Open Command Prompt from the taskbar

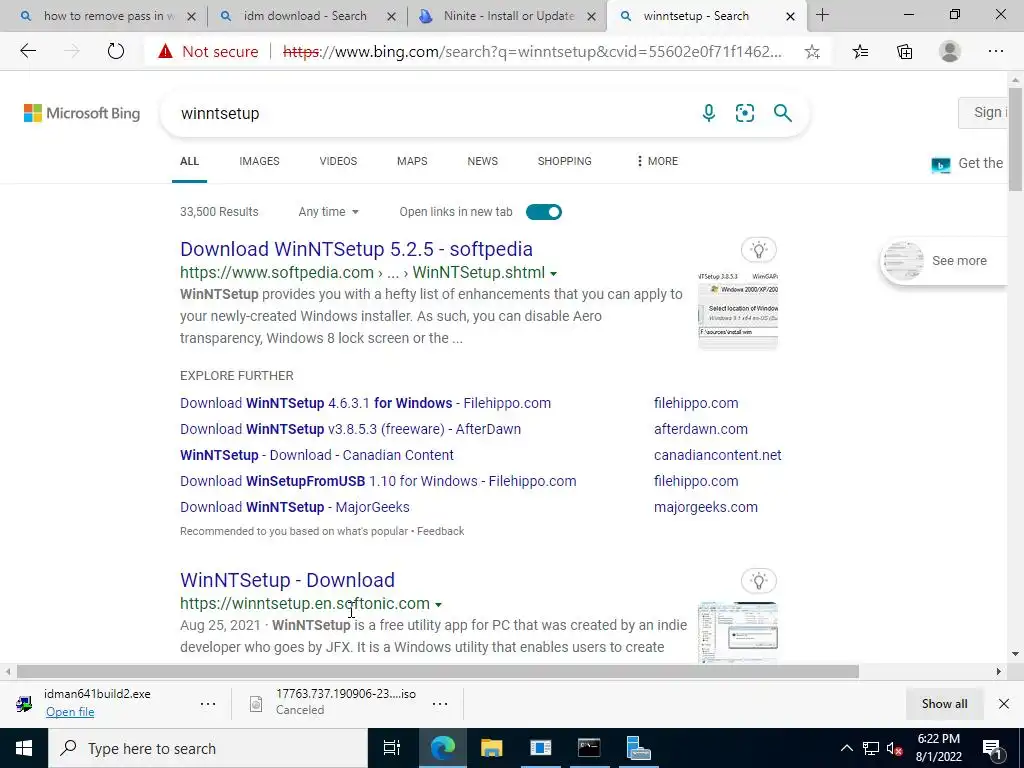[x=588, y=748]
